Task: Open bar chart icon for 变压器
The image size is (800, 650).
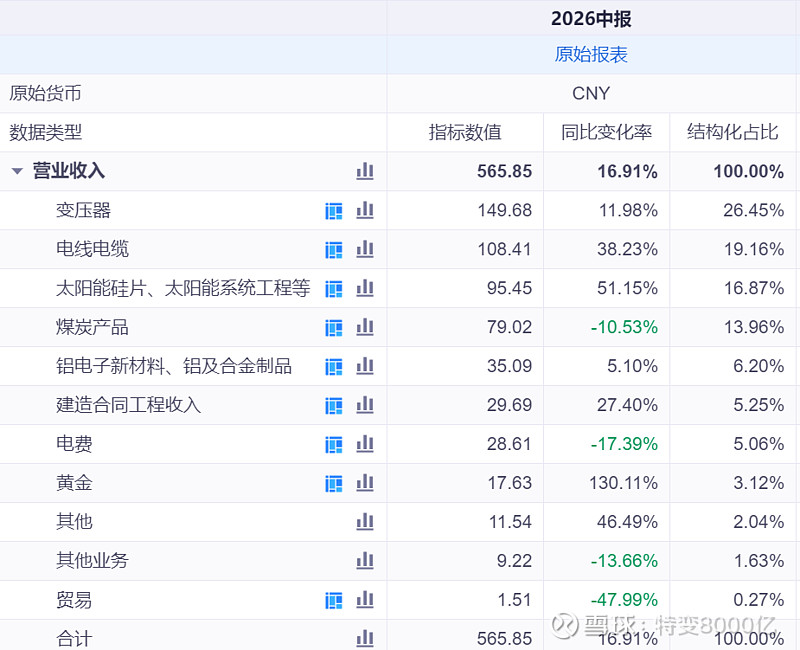Action: pos(365,210)
